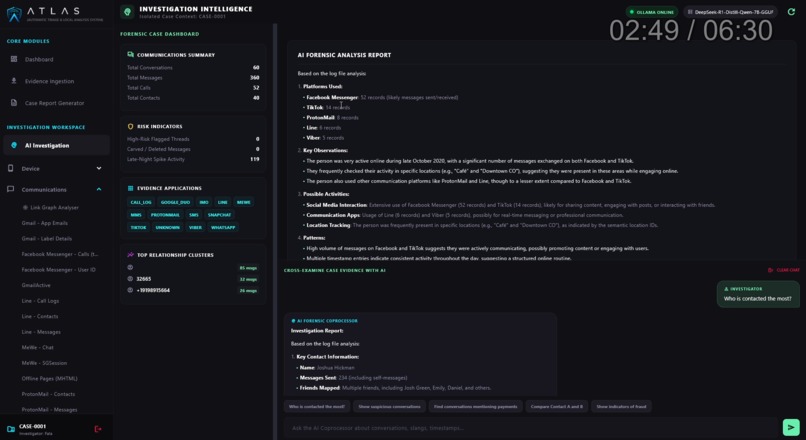Select the SMS evidence tag
Image resolution: width=806 pixels, height=440 pixels.
(194, 215)
